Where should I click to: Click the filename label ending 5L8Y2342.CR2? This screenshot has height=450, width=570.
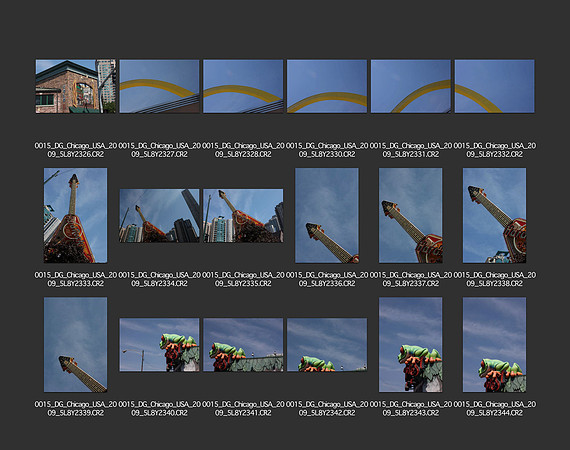point(327,409)
